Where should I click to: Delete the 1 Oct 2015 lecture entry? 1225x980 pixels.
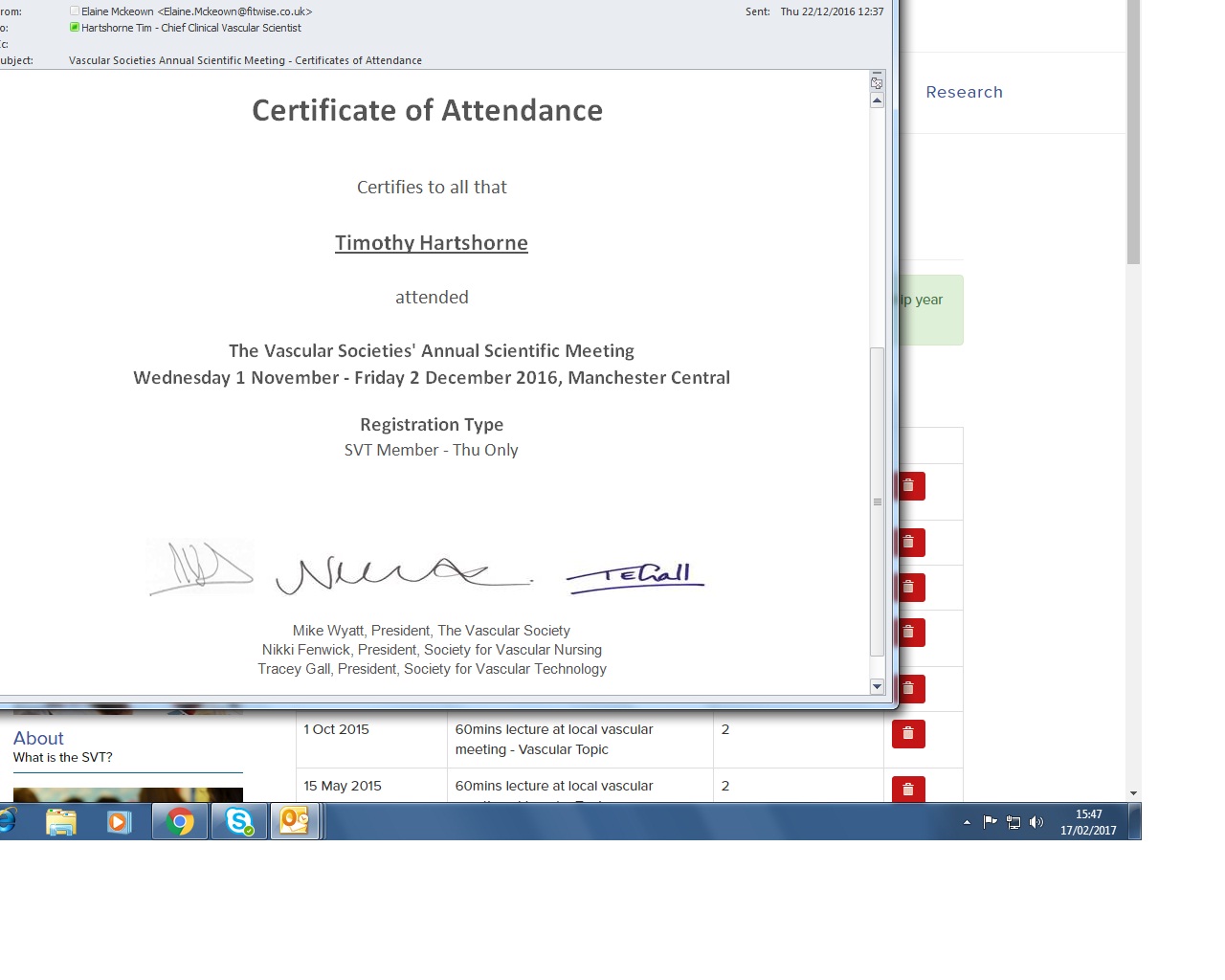[908, 734]
